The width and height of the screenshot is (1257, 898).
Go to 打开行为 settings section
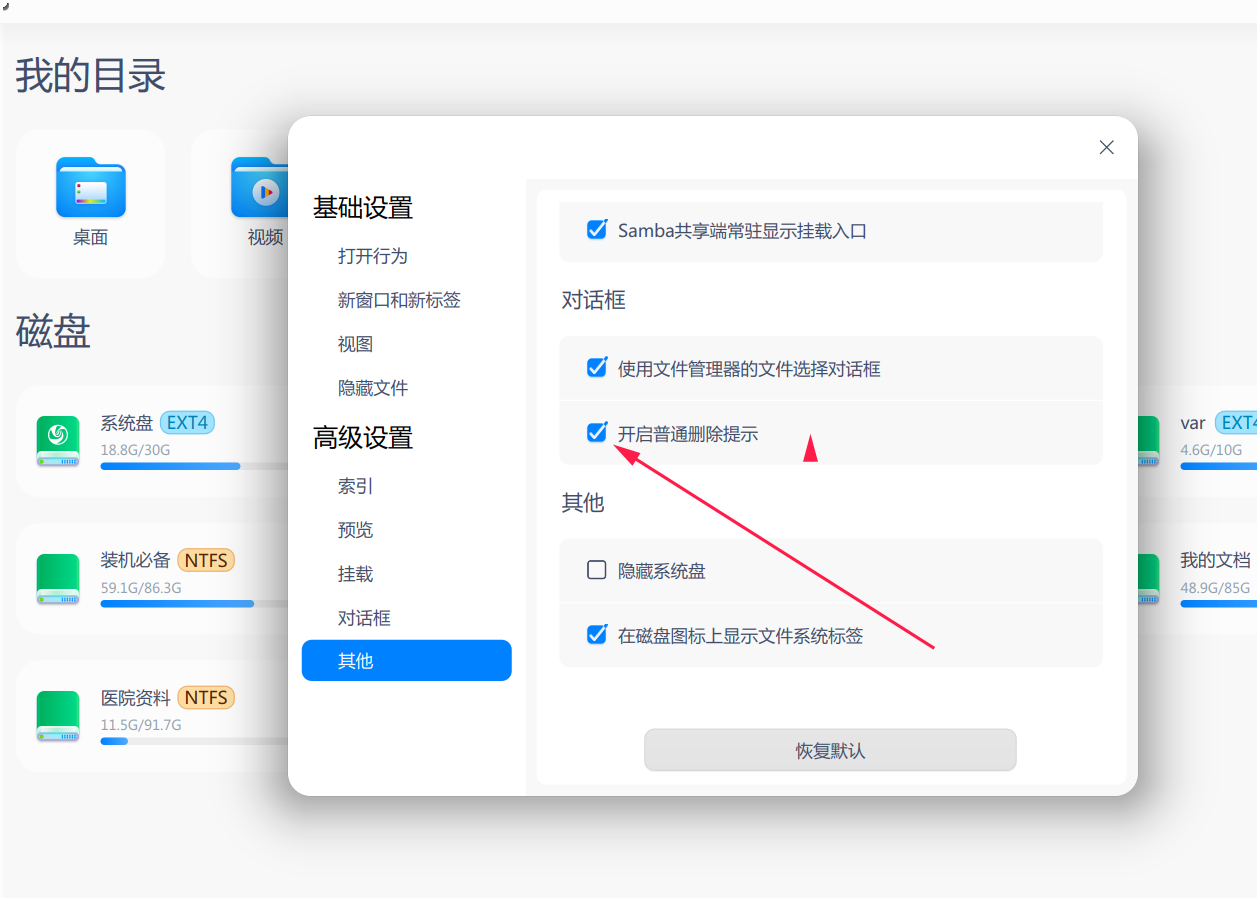(x=373, y=256)
